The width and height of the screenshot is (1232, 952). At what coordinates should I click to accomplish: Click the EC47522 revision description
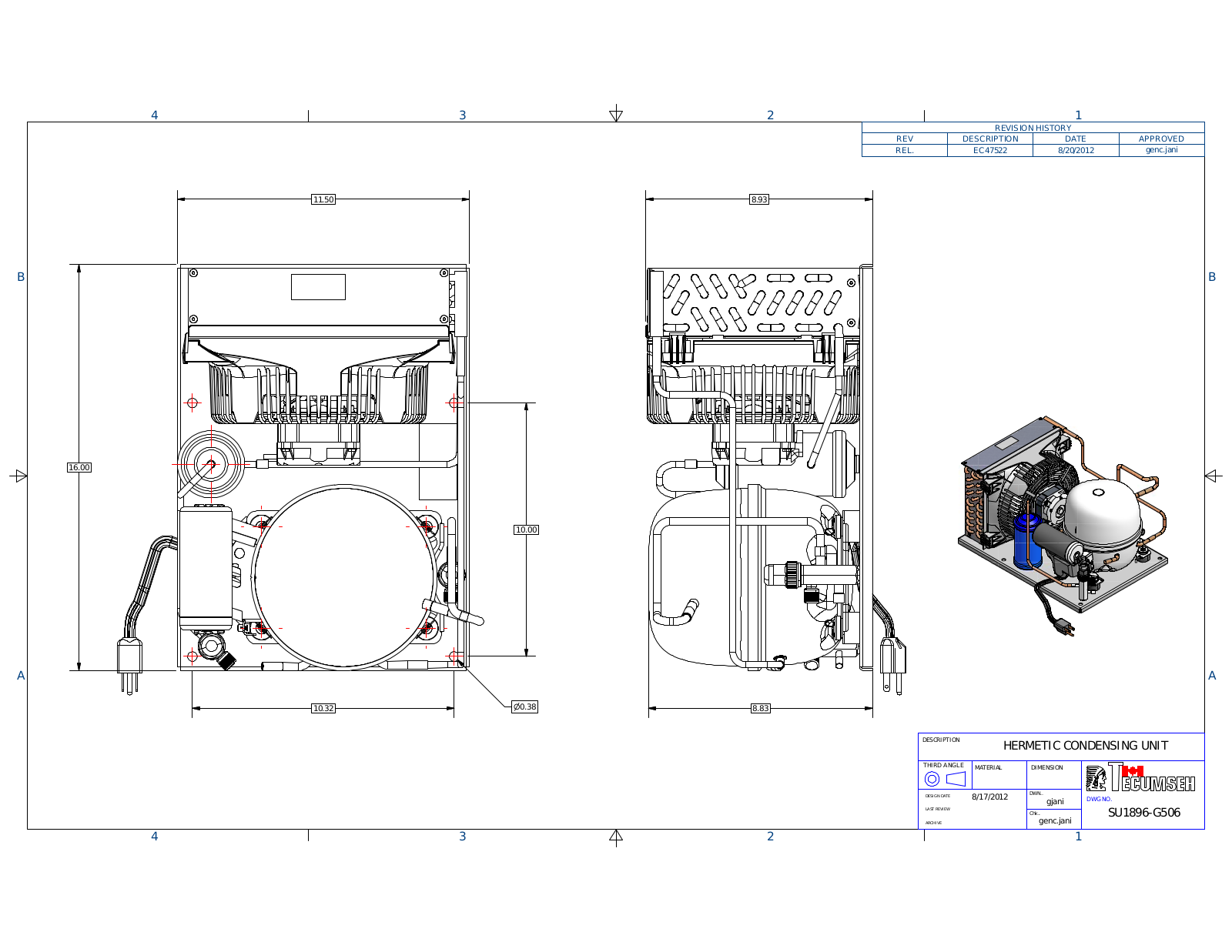click(990, 150)
